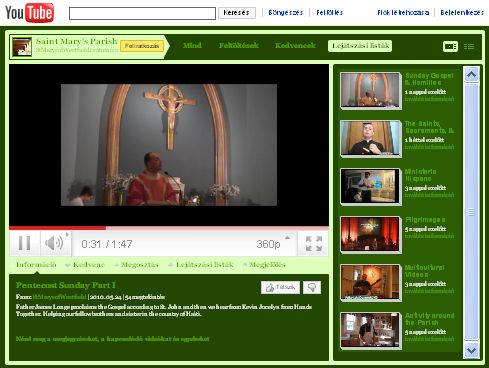The image size is (489, 368).
Task: Mute the video volume speaker icon
Action: [x=54, y=243]
